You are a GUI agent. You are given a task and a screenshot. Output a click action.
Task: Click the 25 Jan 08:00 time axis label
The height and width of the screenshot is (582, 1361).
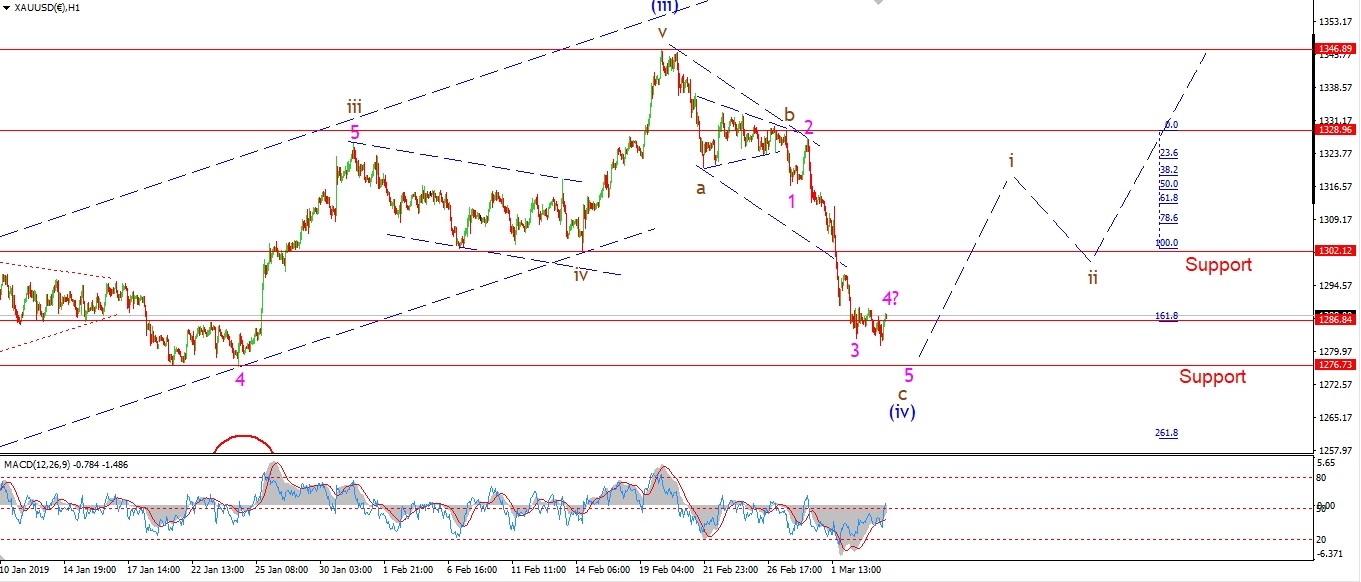pos(283,569)
